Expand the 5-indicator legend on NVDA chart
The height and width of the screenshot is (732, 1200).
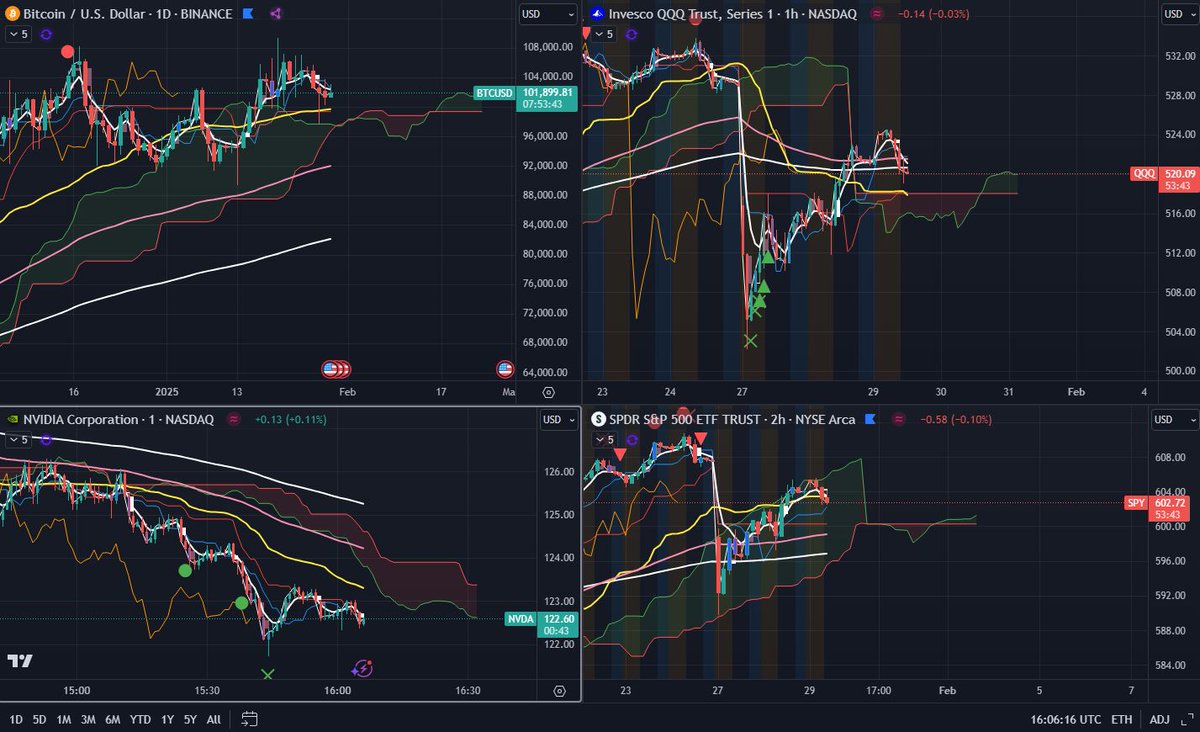click(18, 439)
